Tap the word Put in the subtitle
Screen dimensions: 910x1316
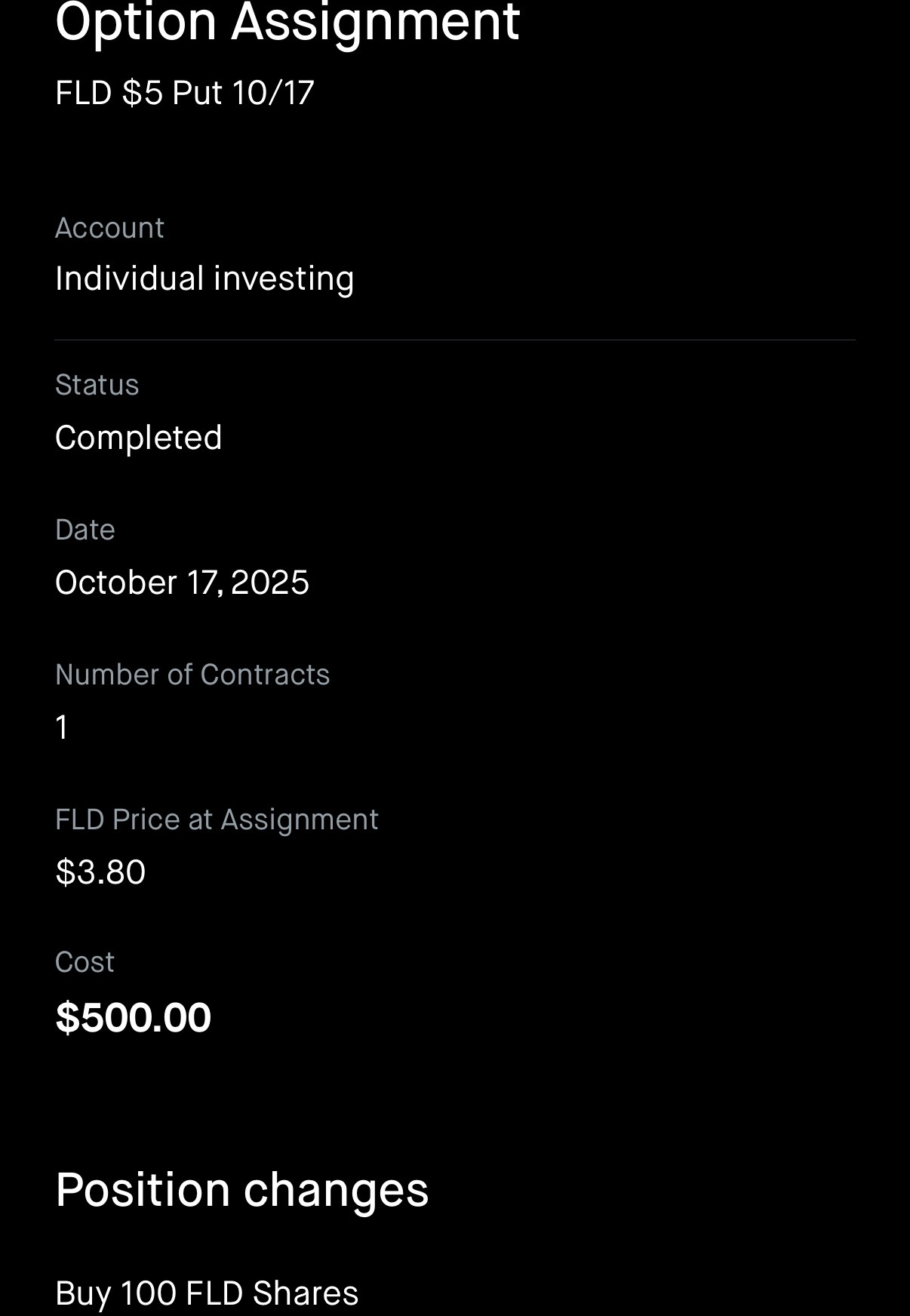click(197, 93)
